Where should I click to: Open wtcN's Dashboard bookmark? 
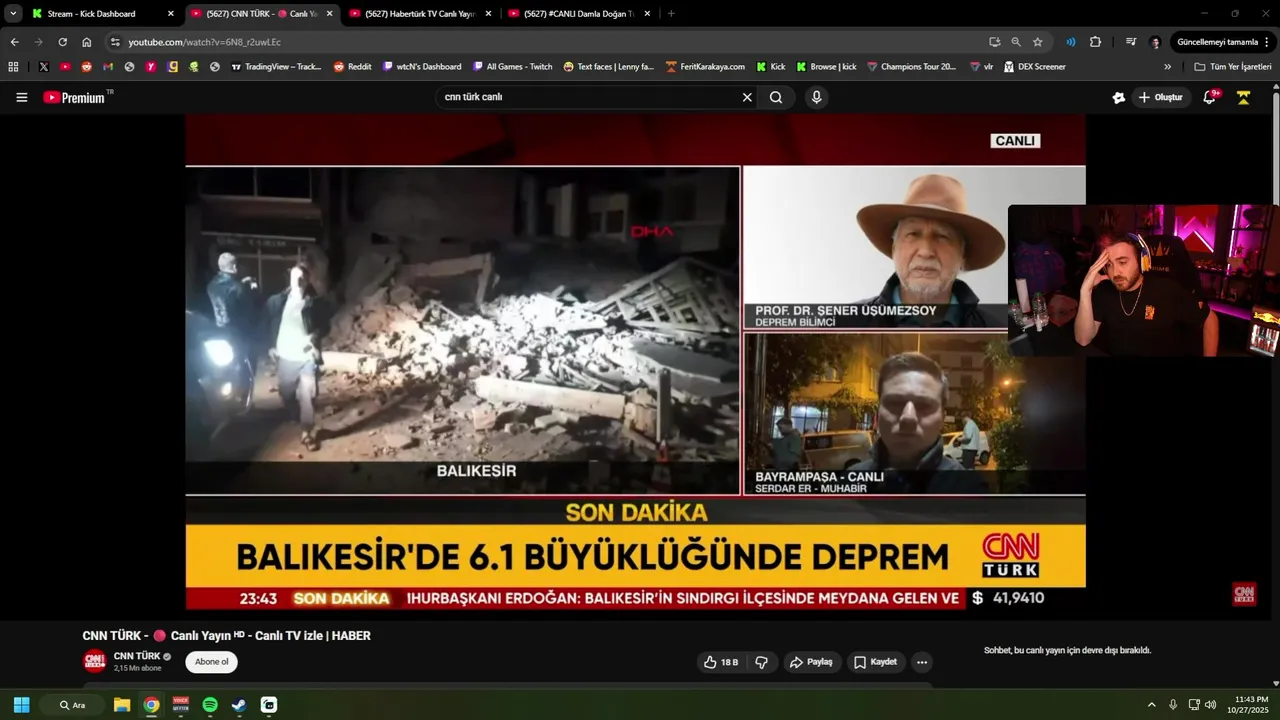click(x=422, y=67)
